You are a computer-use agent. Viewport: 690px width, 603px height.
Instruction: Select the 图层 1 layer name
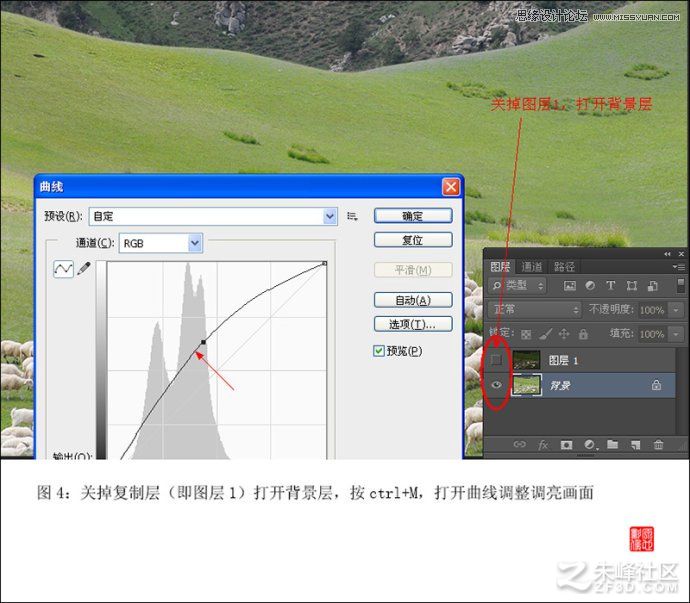coord(563,360)
